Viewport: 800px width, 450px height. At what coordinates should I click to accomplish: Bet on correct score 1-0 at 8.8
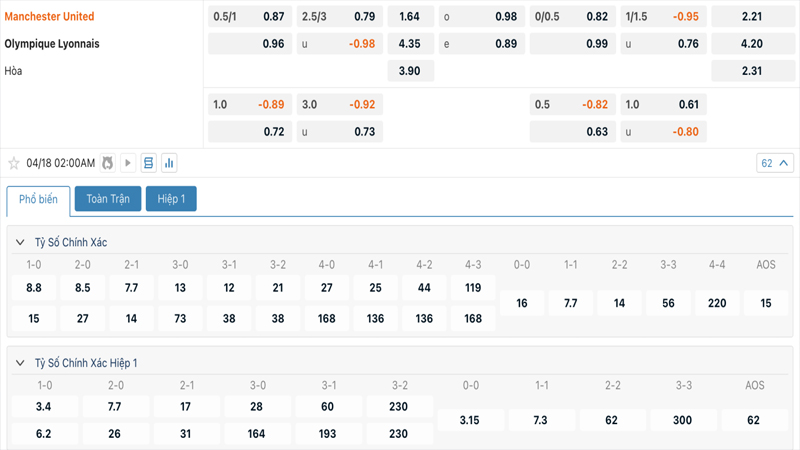[x=34, y=288]
